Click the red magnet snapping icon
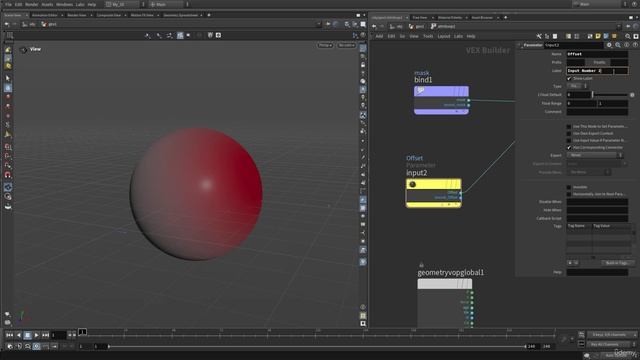This screenshot has height=360, width=640. tap(8, 175)
